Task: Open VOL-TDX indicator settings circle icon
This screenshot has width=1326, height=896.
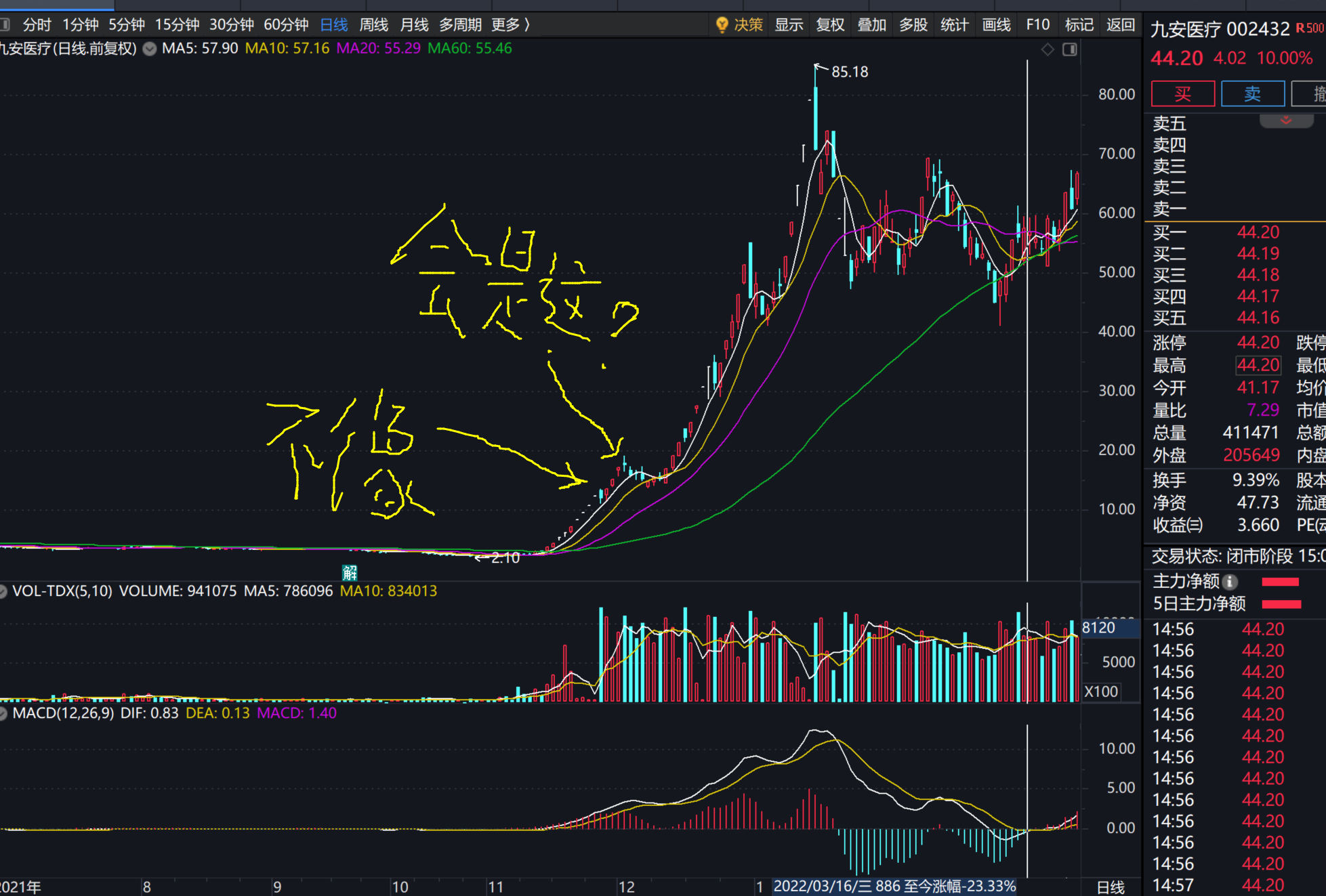Action: (3, 591)
